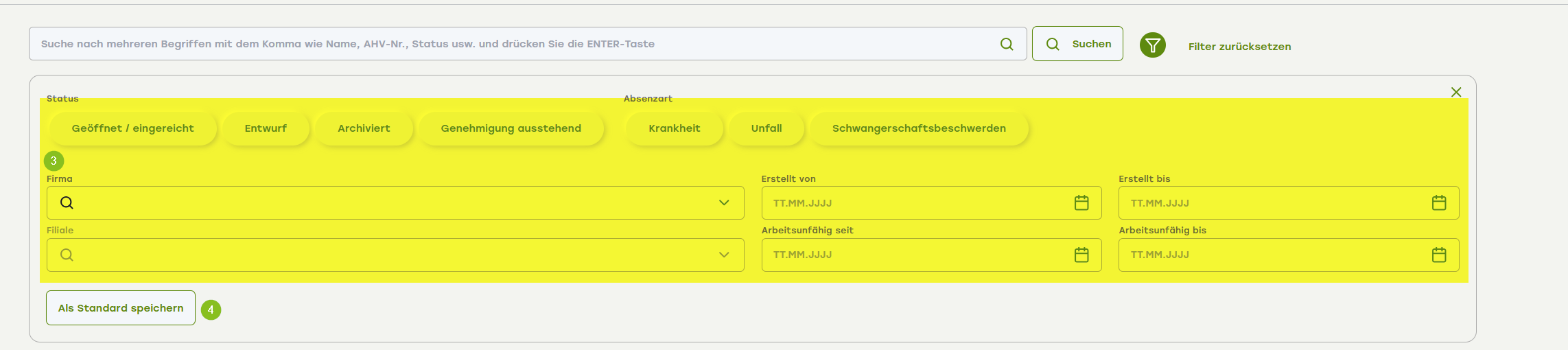Open the calendar for Arbeitsunfähig seit
The width and height of the screenshot is (1568, 350).
point(1081,255)
